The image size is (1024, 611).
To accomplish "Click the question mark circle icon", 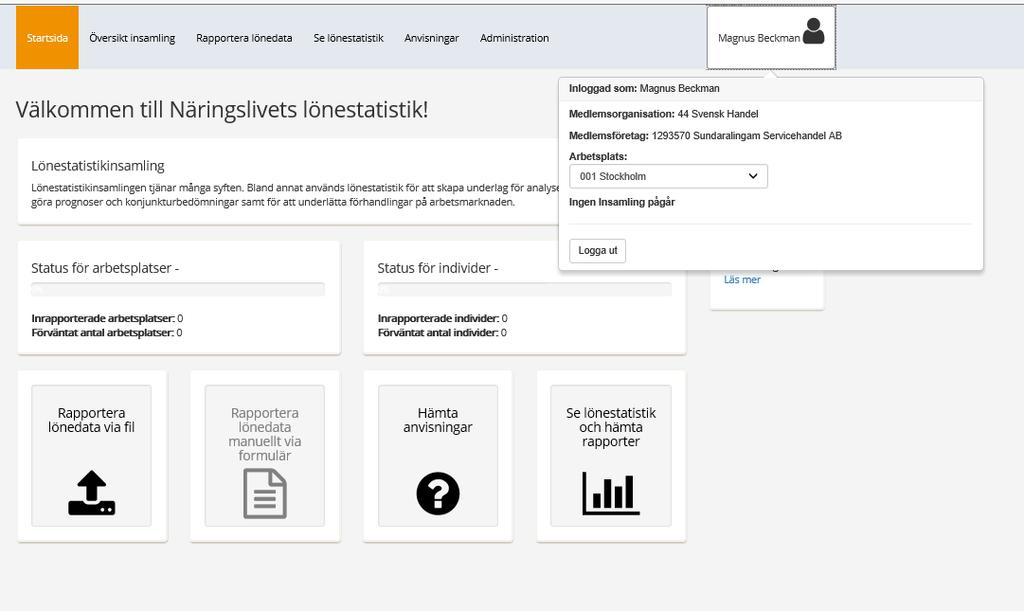I will (x=438, y=494).
